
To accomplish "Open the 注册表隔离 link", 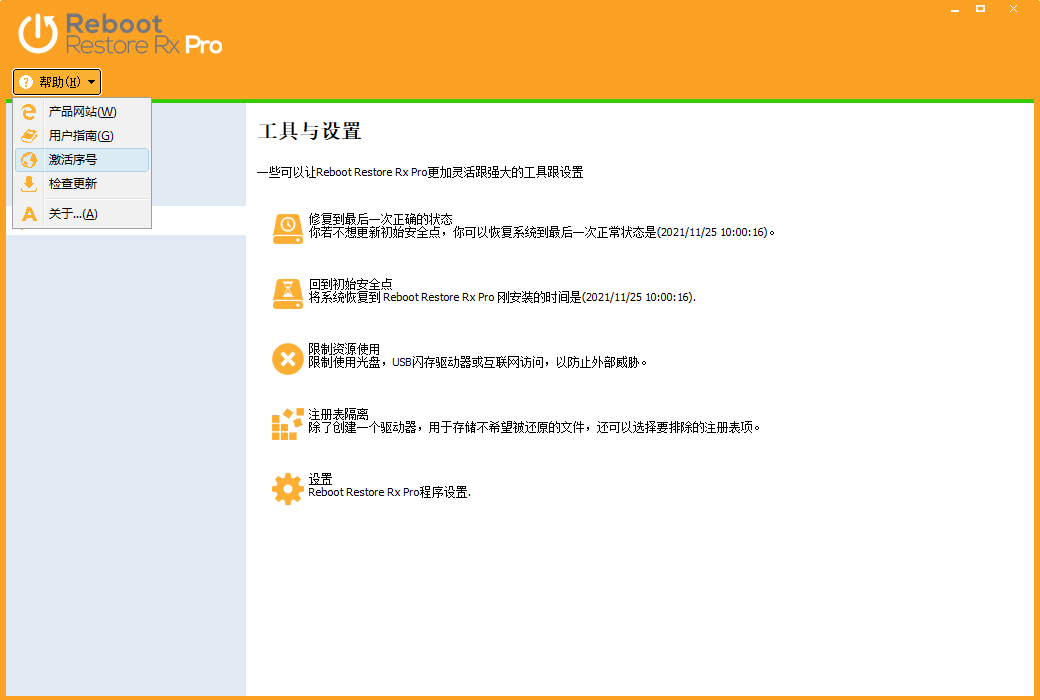I will 338,414.
